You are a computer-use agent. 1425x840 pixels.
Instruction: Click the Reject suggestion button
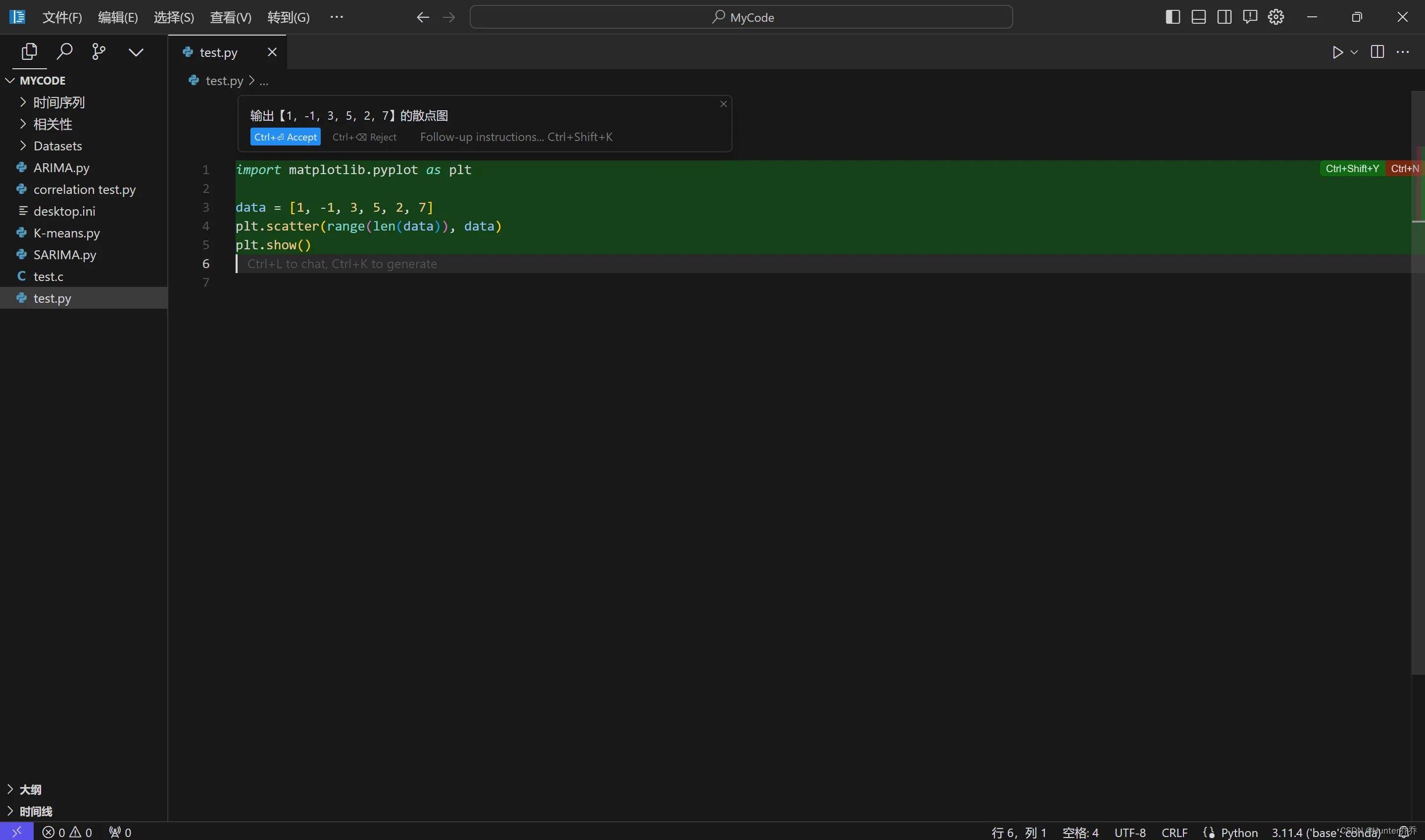(364, 137)
